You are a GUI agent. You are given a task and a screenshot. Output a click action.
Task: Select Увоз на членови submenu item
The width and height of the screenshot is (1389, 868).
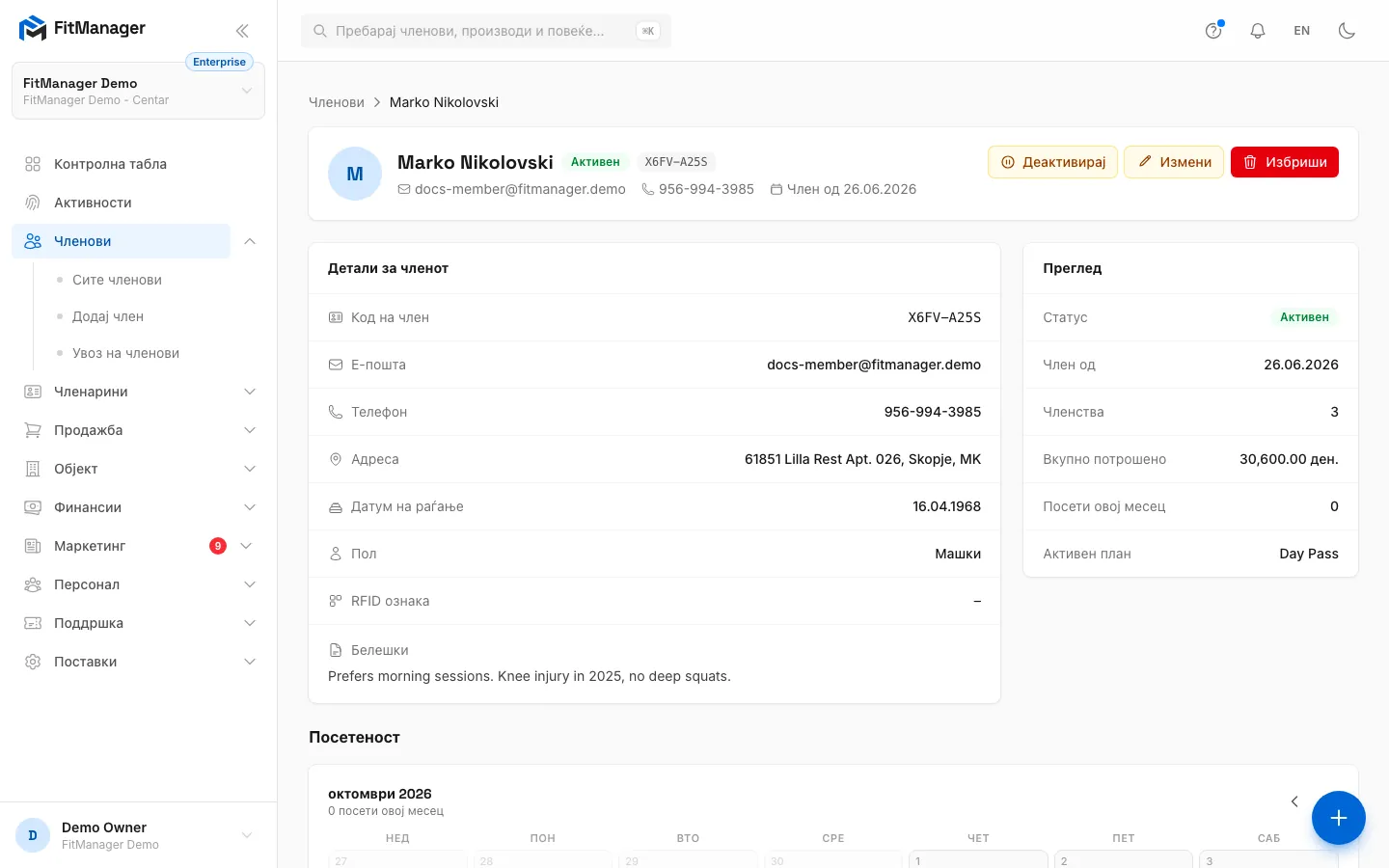click(x=125, y=353)
